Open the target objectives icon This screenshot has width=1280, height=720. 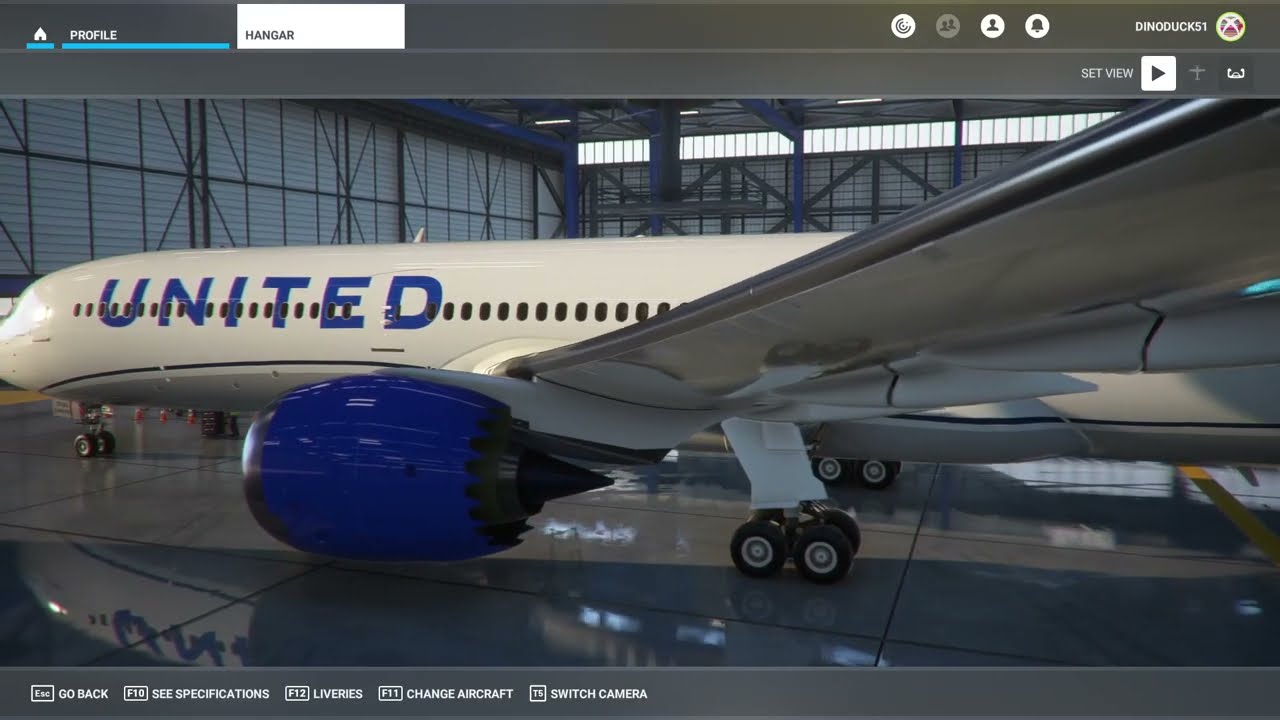pos(903,26)
